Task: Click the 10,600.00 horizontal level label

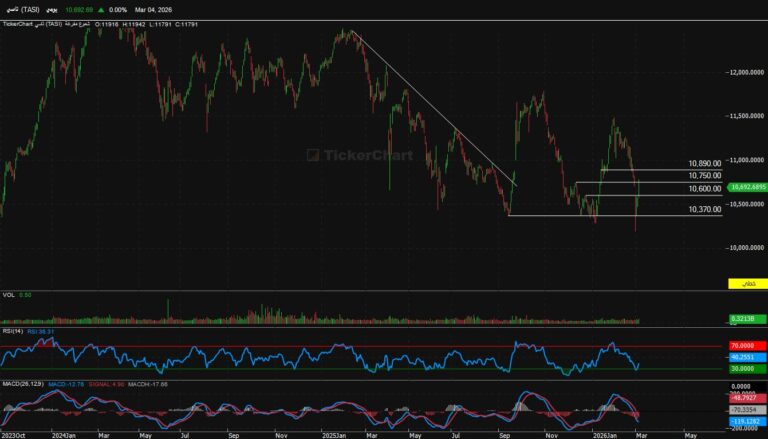Action: [704, 189]
